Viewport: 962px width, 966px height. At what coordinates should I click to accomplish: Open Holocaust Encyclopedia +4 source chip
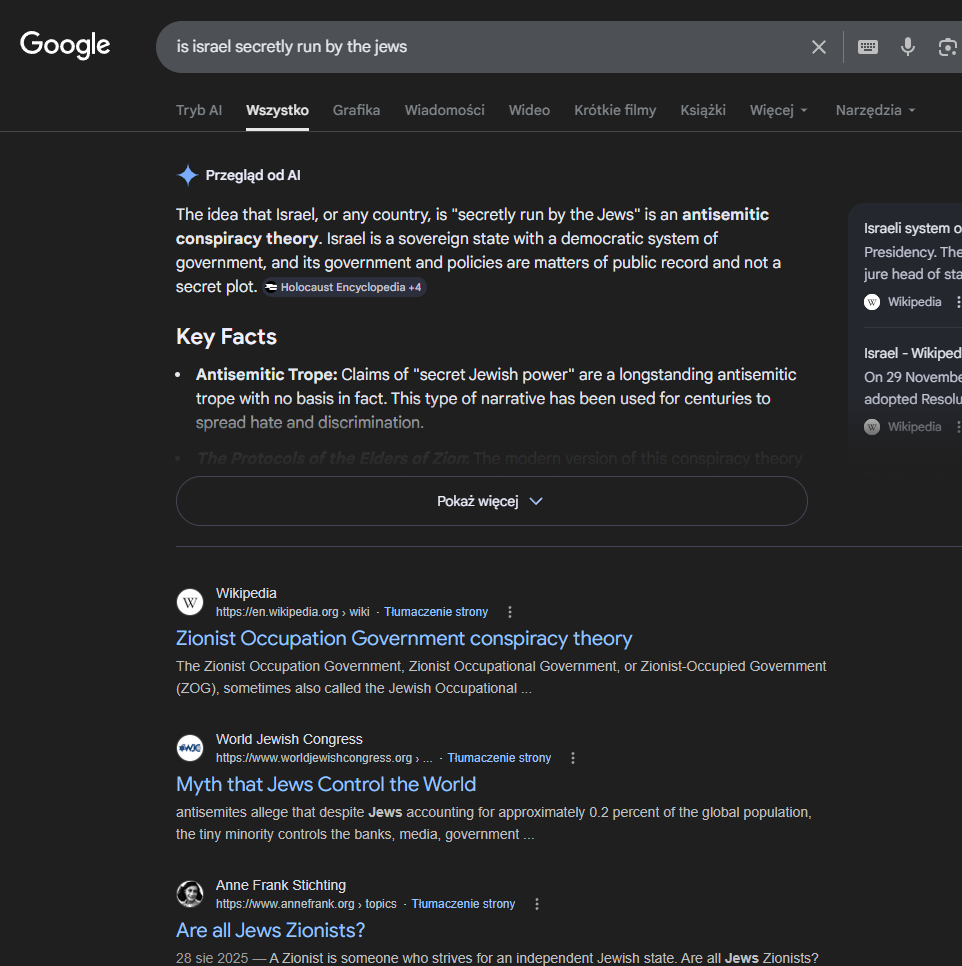344,287
